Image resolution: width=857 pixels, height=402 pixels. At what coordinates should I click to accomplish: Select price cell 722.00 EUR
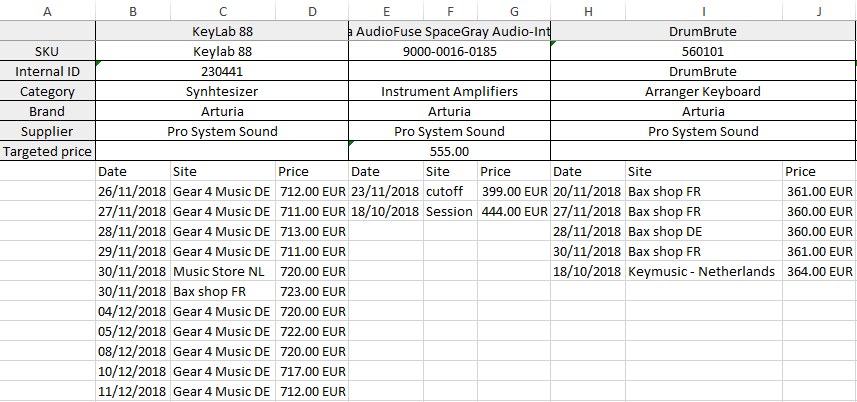312,332
